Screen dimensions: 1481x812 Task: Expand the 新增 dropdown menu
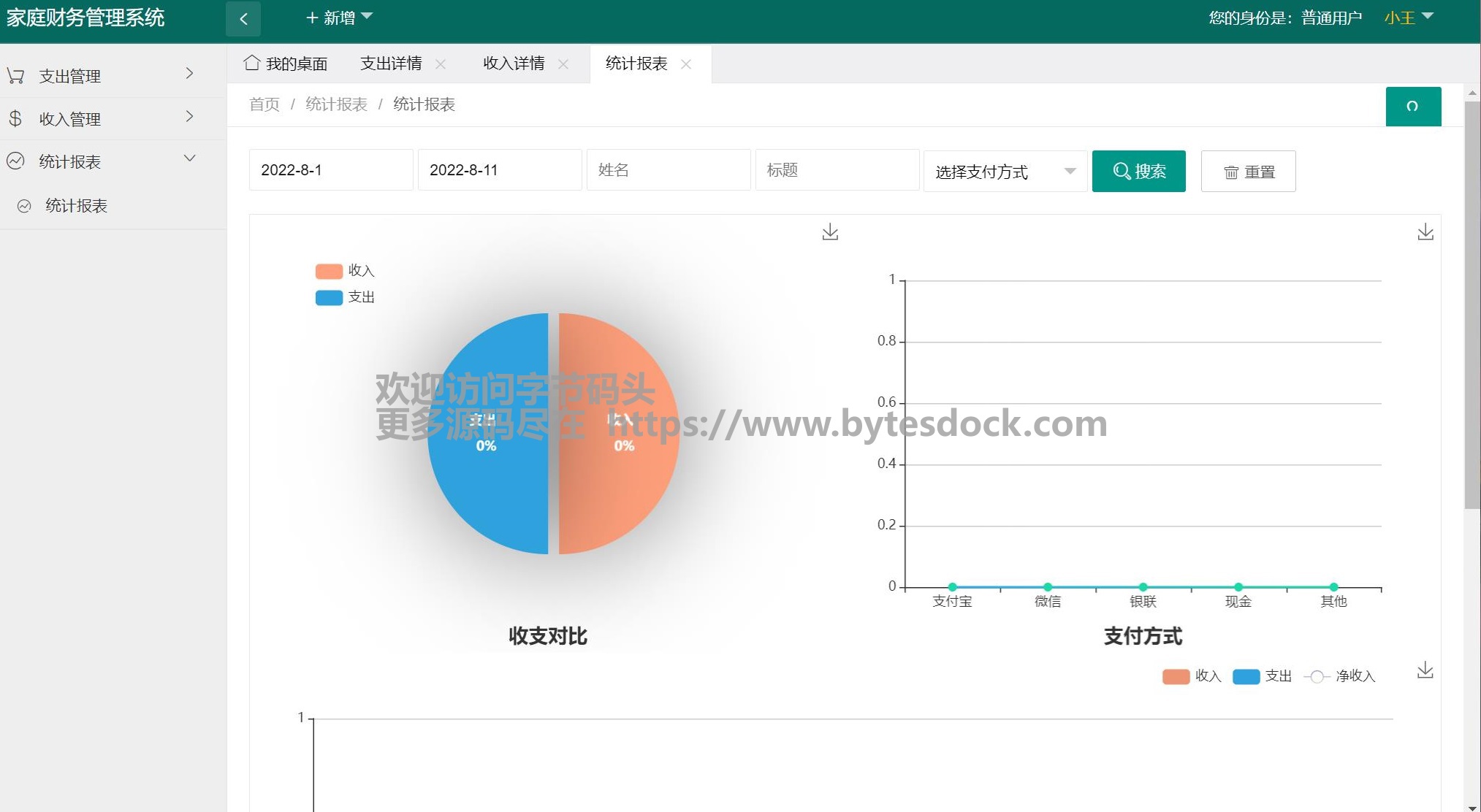(339, 18)
